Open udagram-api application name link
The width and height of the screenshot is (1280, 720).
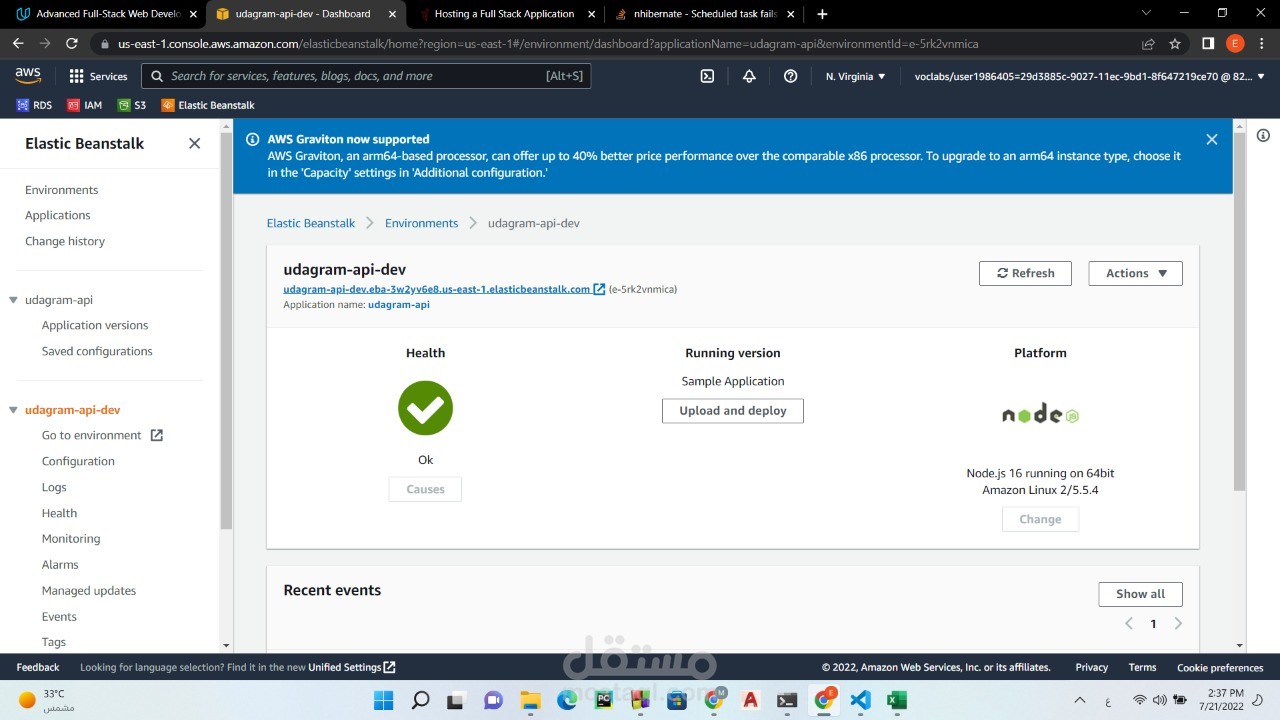(399, 304)
